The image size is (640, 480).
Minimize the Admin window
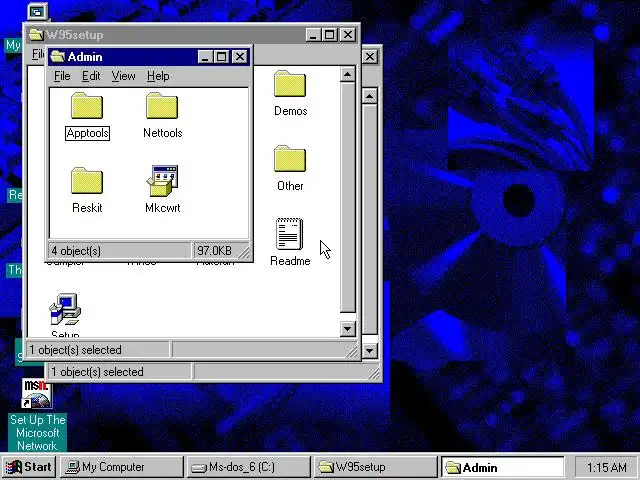tap(205, 57)
